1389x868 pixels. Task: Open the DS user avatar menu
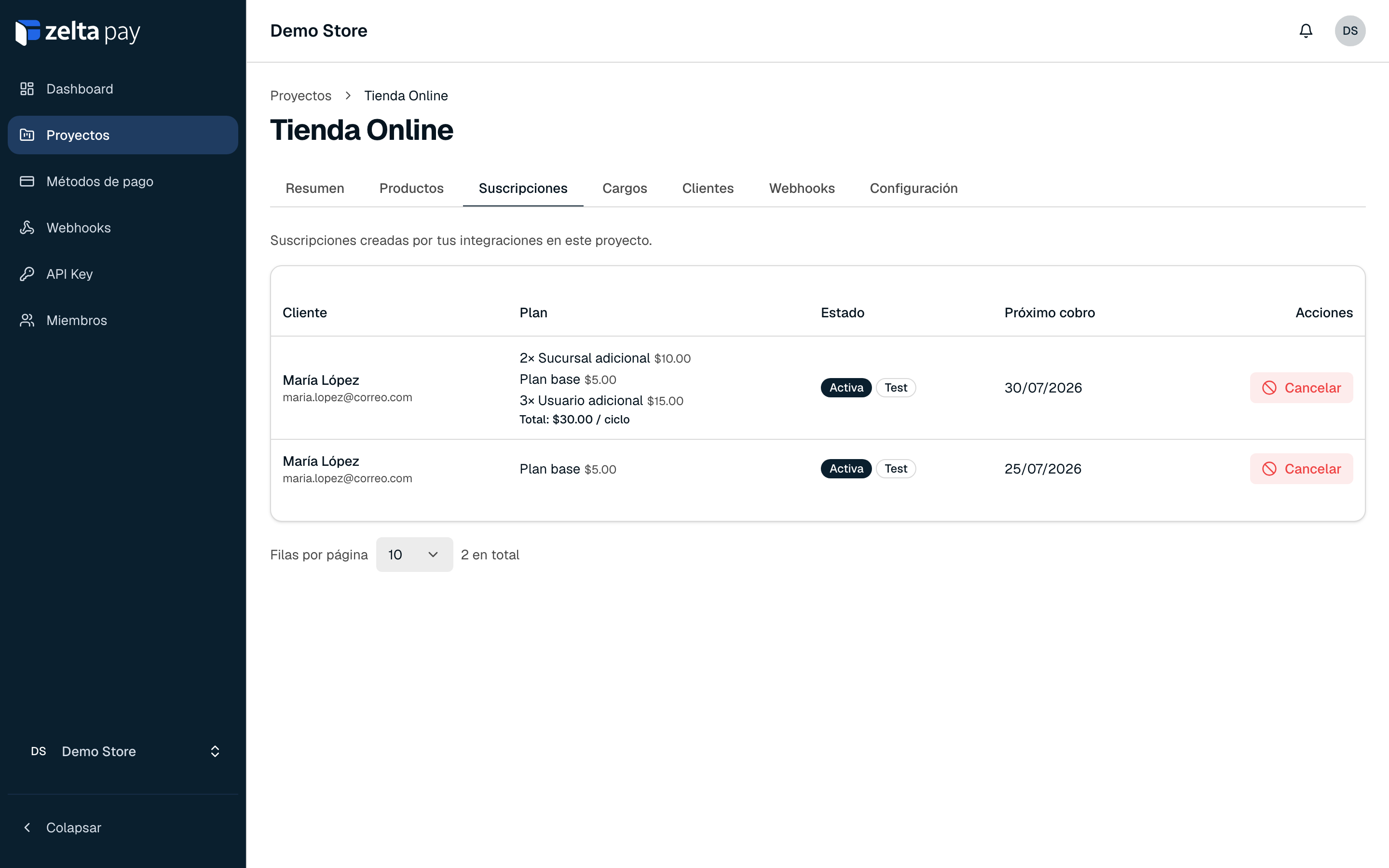pyautogui.click(x=1350, y=30)
